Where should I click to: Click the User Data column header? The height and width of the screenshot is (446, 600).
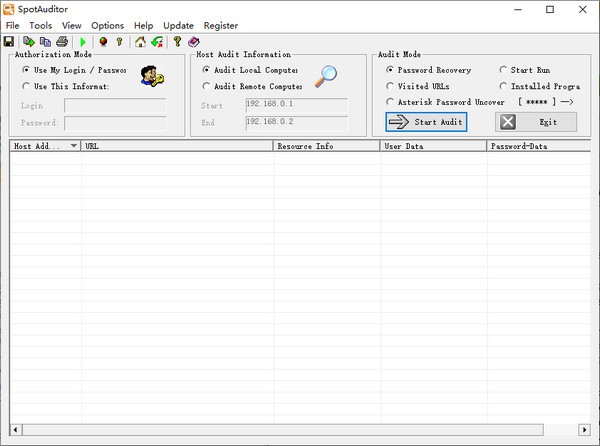[433, 146]
